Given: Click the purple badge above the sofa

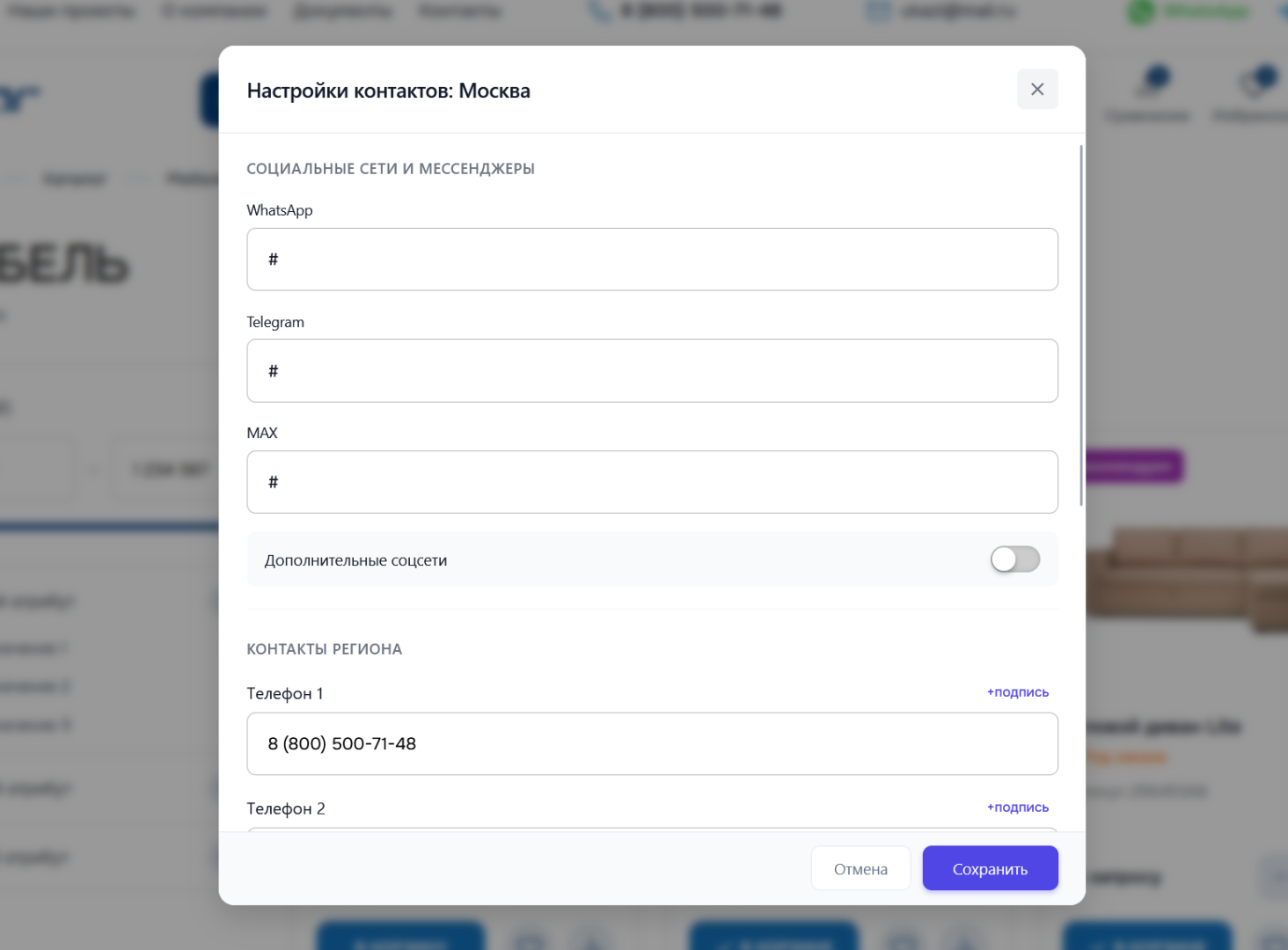Looking at the screenshot, I should tap(1134, 466).
